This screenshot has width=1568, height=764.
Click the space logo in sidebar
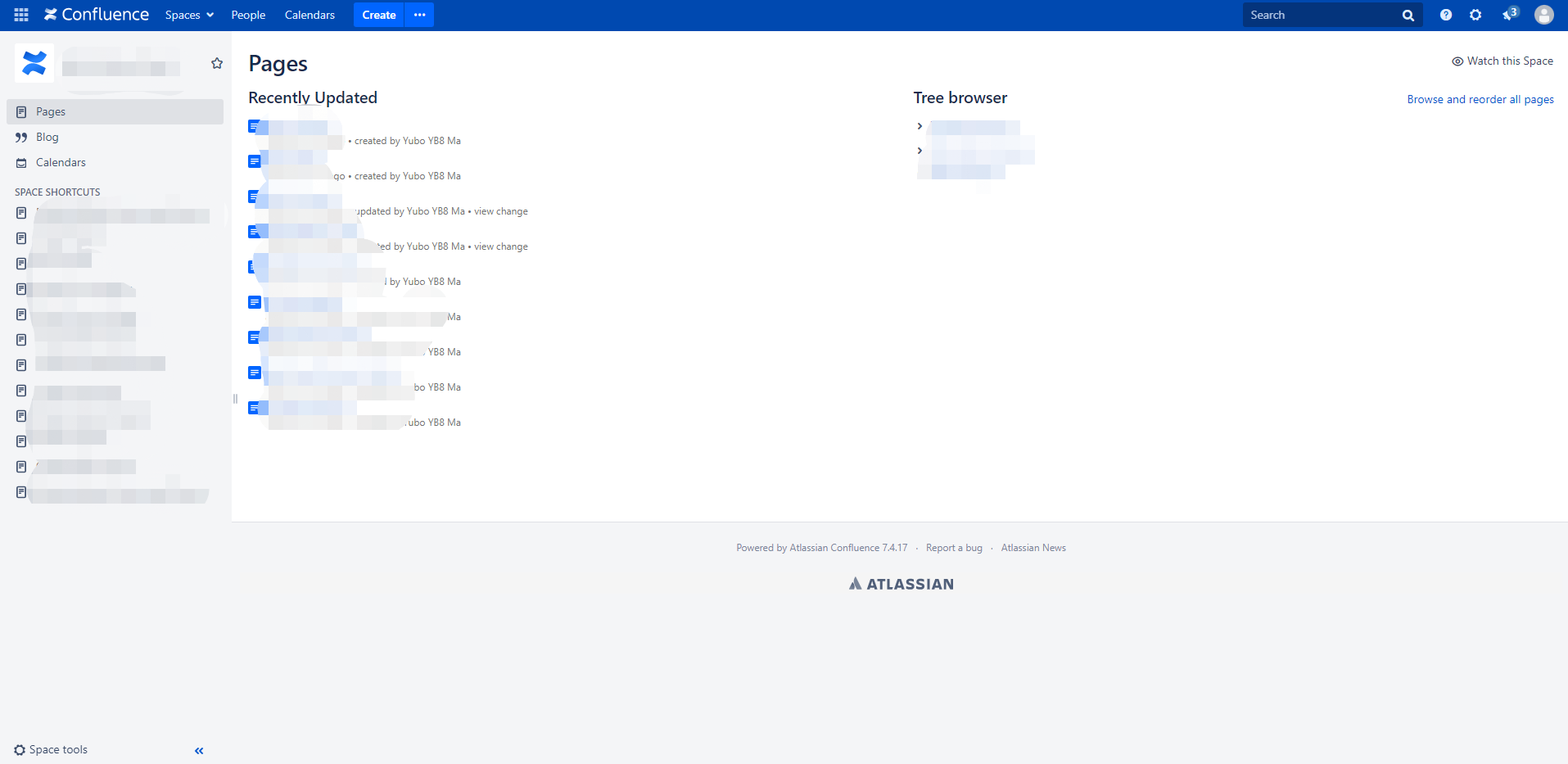point(34,63)
